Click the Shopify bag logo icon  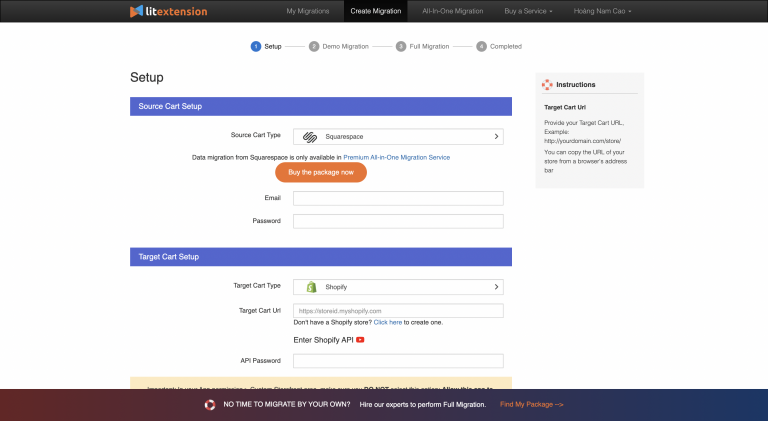point(311,287)
